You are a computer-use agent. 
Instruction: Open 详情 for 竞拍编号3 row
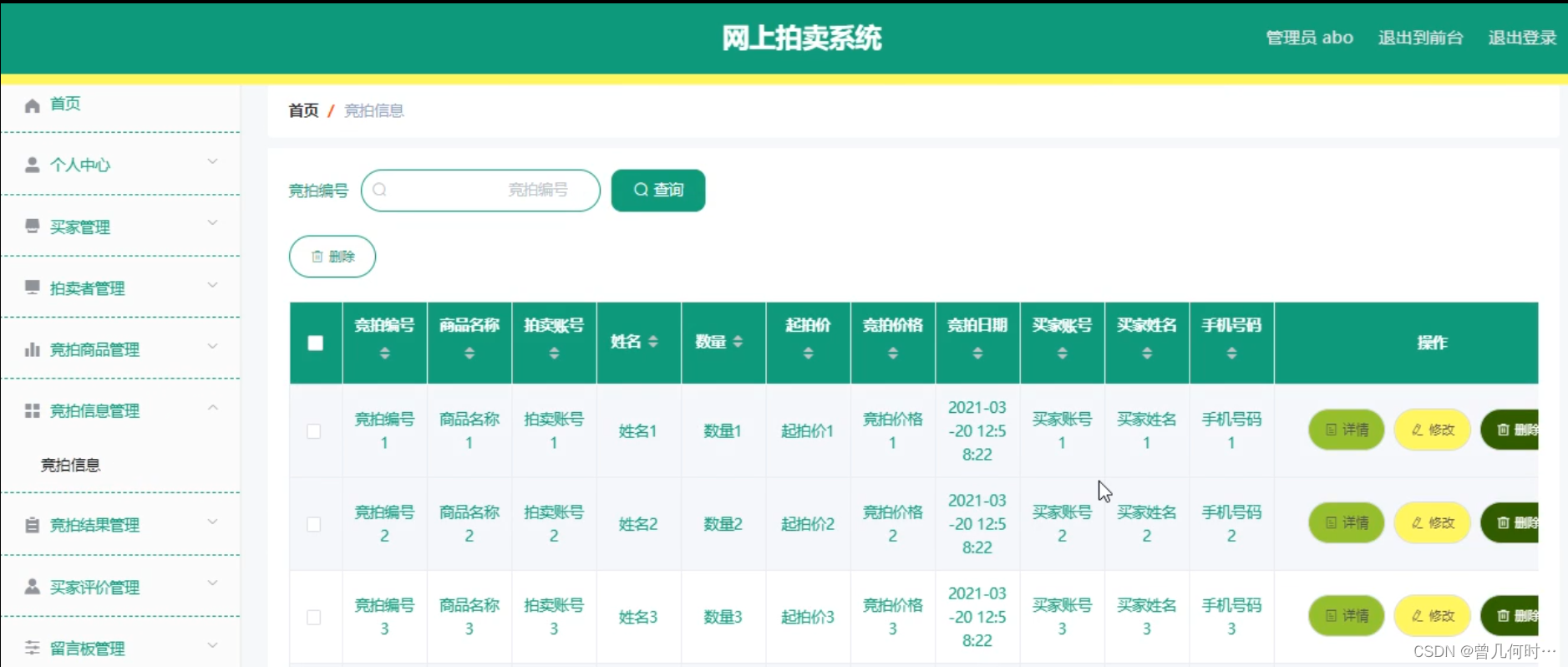1347,615
